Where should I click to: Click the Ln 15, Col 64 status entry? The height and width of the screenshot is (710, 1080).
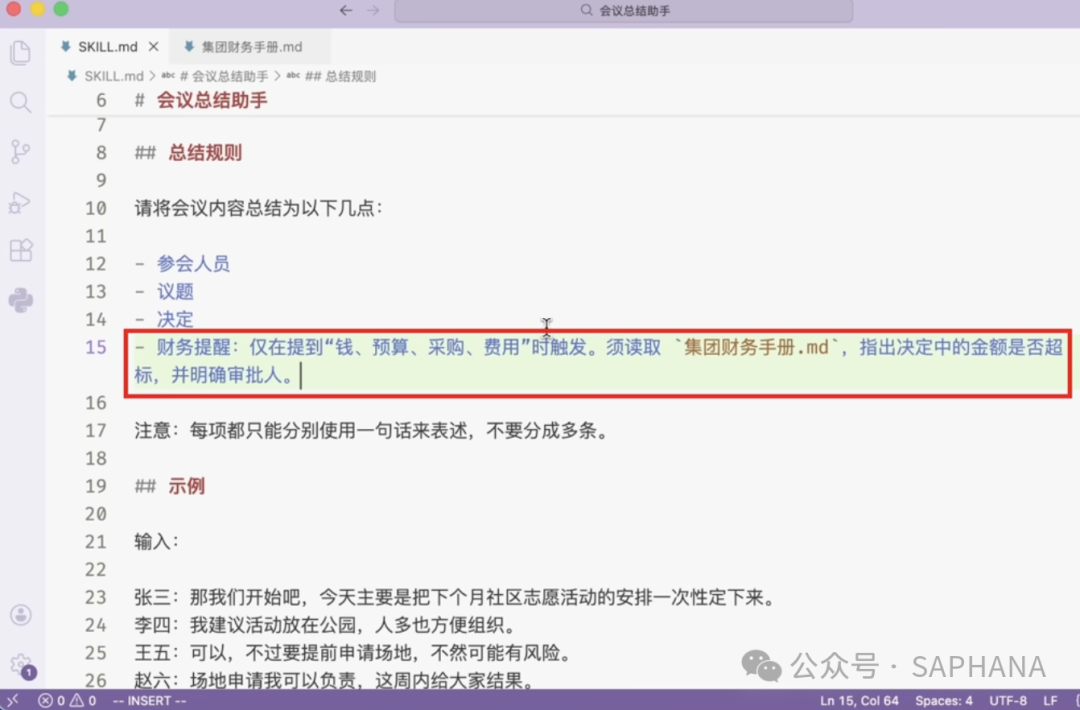pos(859,700)
